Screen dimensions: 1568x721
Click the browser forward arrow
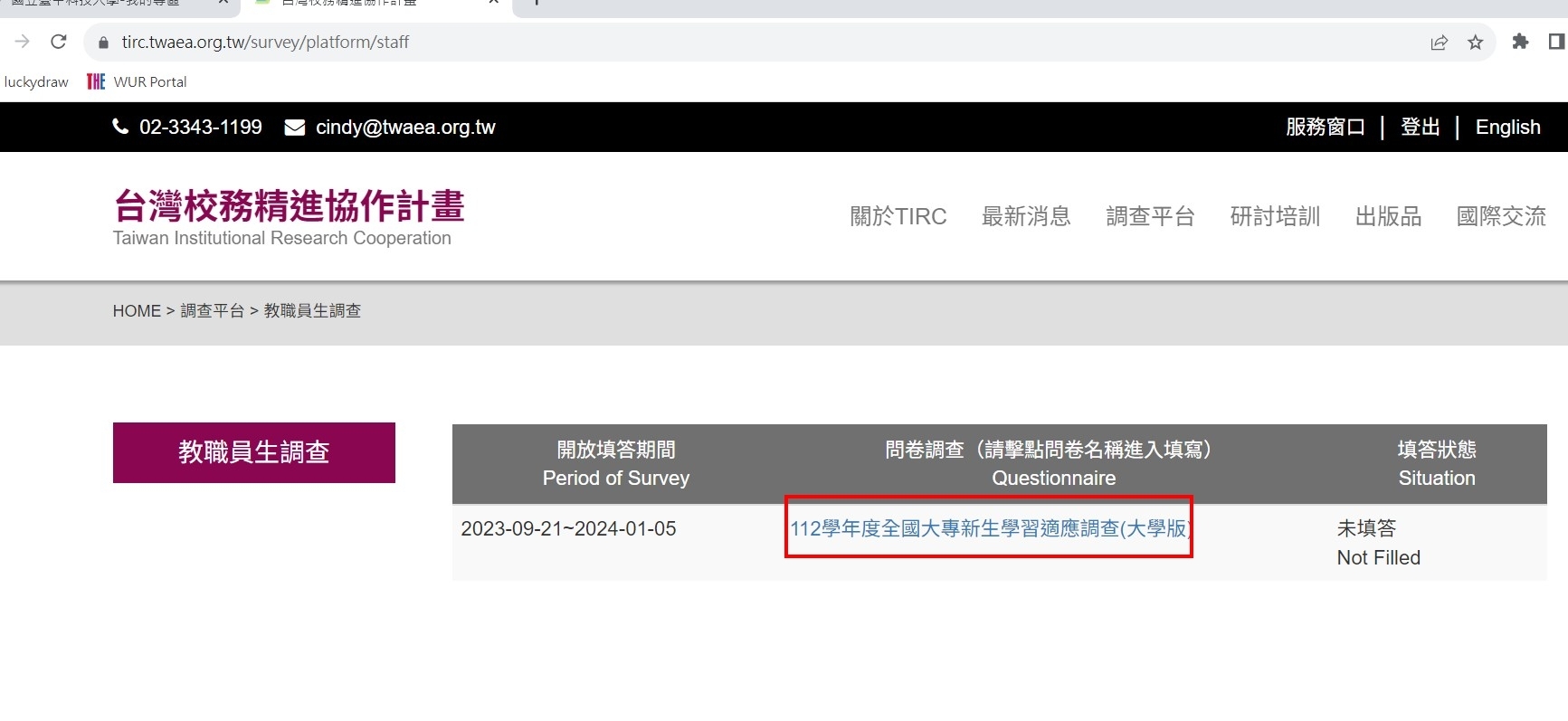(23, 42)
